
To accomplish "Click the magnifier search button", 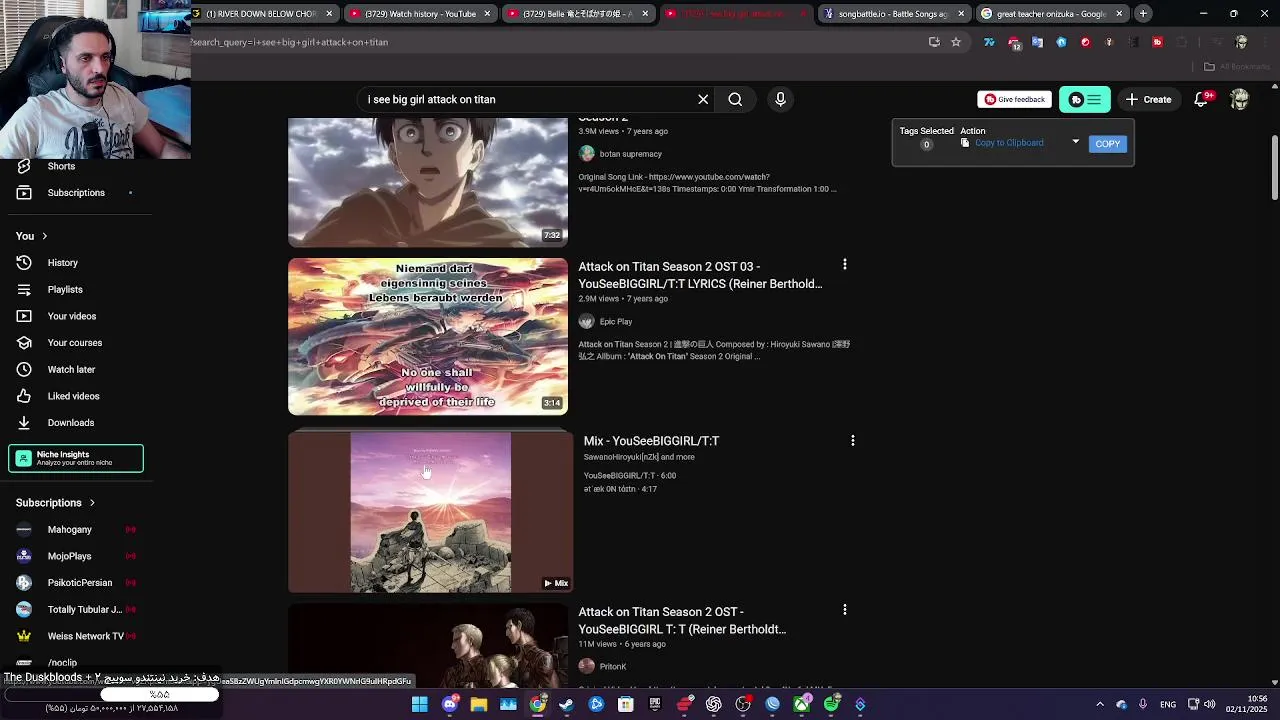I will 735,99.
